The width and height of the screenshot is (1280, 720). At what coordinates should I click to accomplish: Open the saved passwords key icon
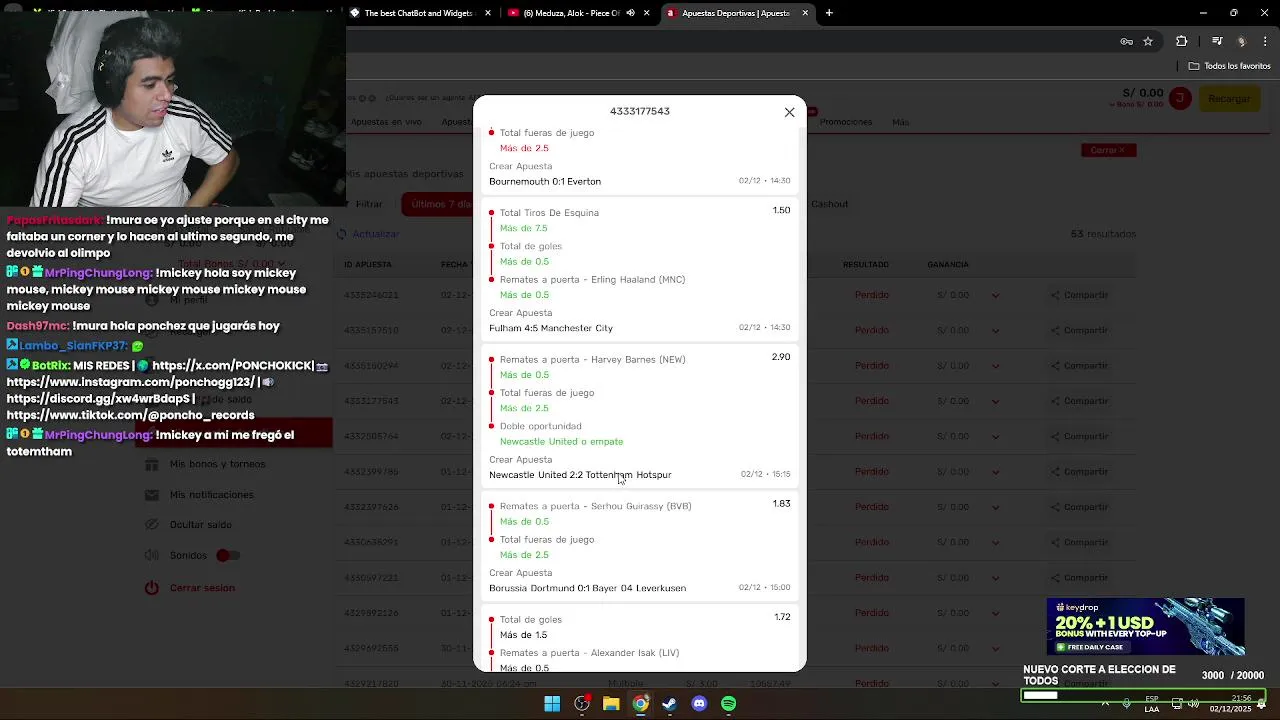coord(1126,41)
